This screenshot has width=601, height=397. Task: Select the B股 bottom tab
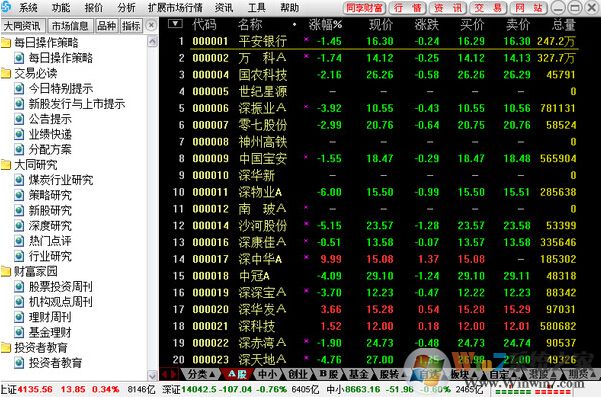[x=328, y=374]
